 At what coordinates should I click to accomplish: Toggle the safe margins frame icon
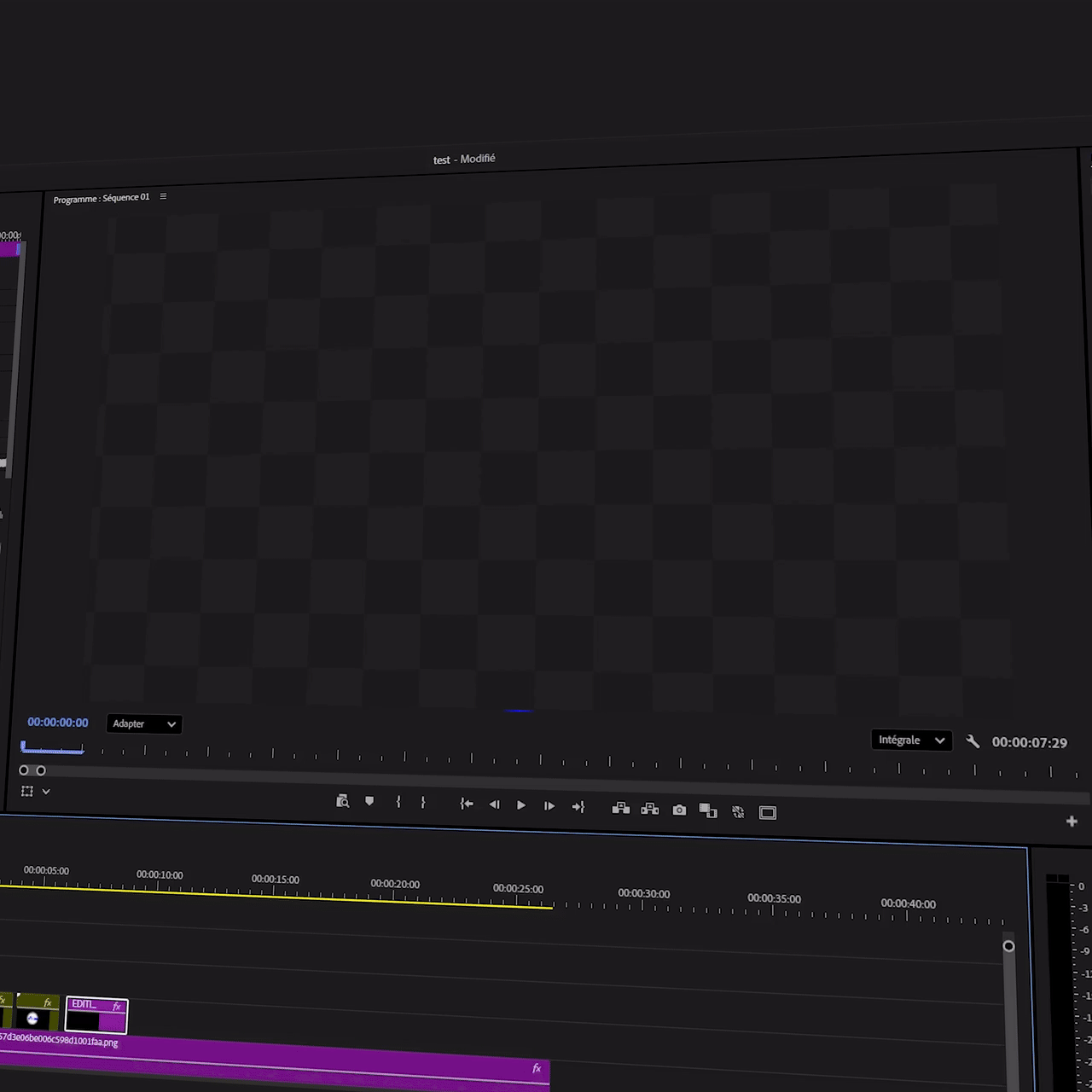click(768, 813)
